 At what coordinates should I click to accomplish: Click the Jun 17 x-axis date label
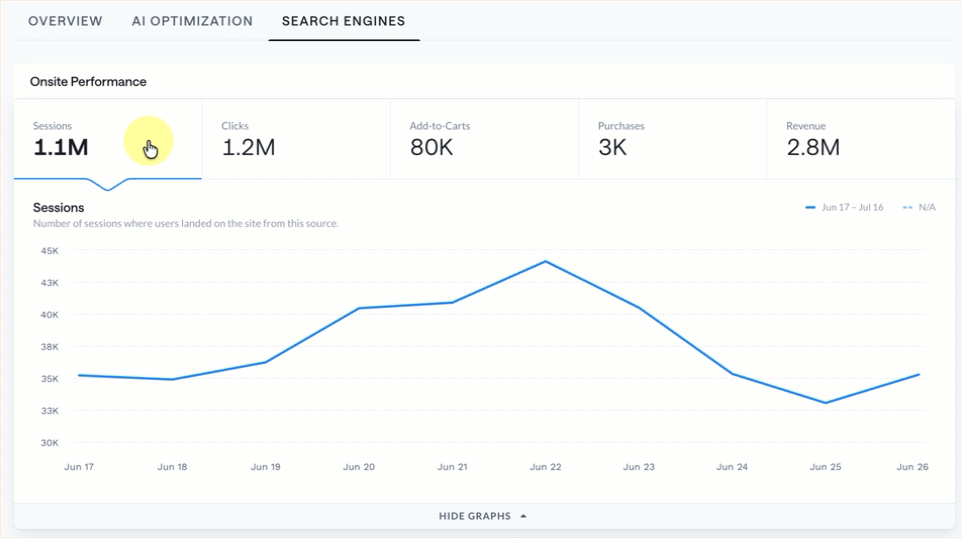pos(79,467)
